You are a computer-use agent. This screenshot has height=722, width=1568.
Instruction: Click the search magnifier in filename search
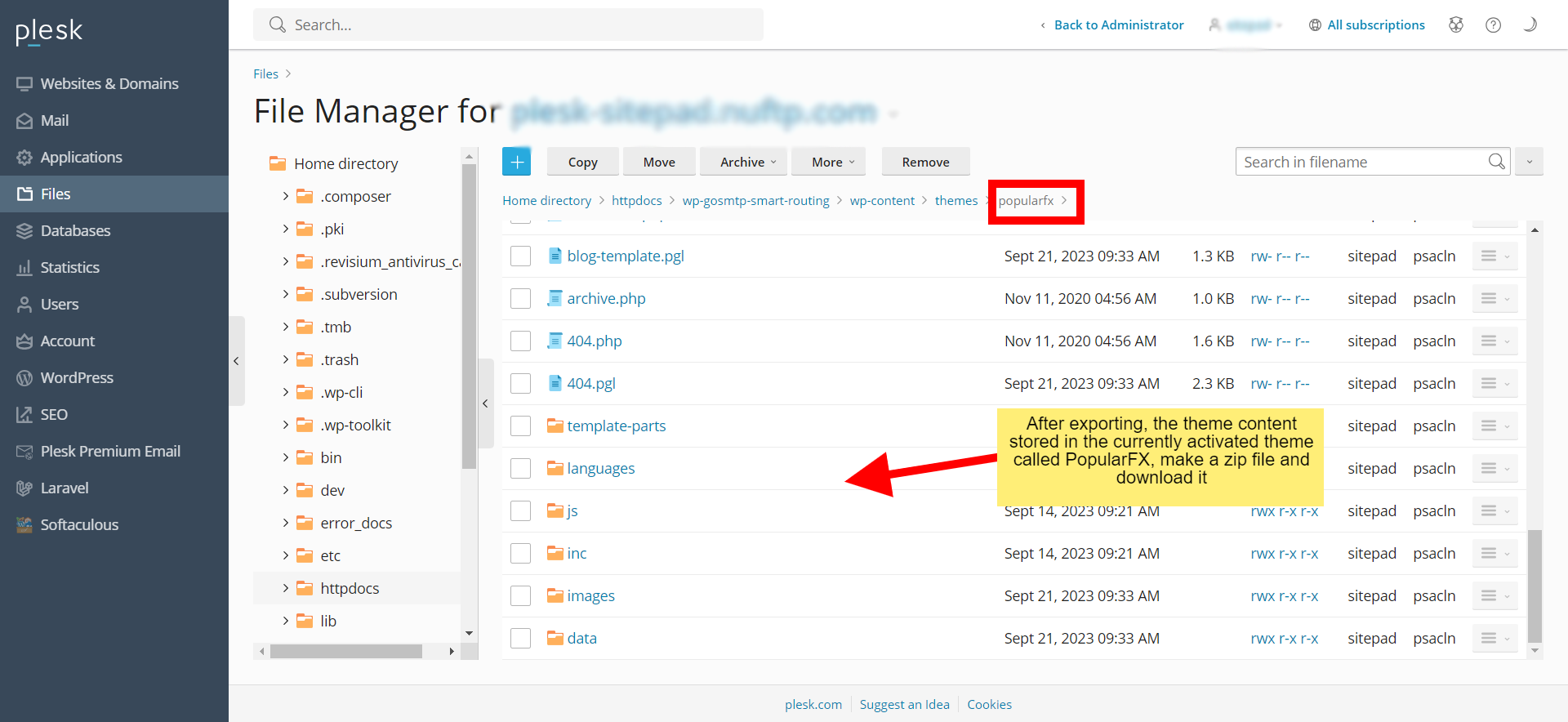[x=1496, y=162]
